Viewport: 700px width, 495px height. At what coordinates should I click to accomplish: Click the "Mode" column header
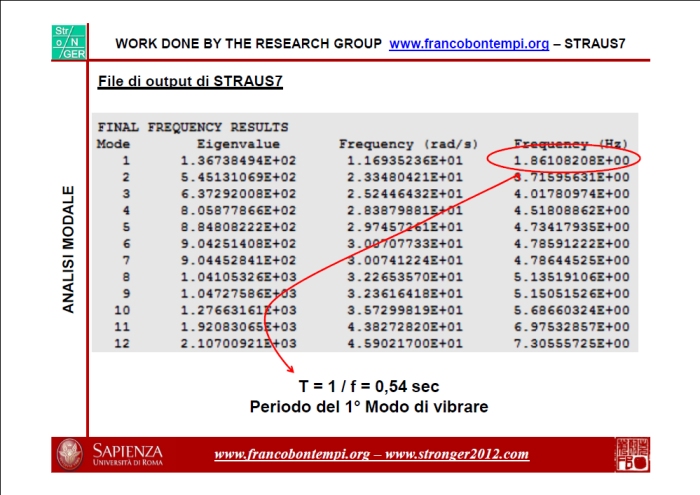click(113, 144)
